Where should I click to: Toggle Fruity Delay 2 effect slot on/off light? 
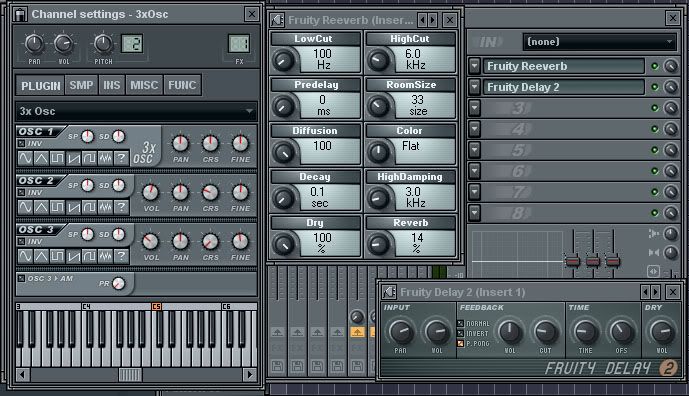pos(655,87)
